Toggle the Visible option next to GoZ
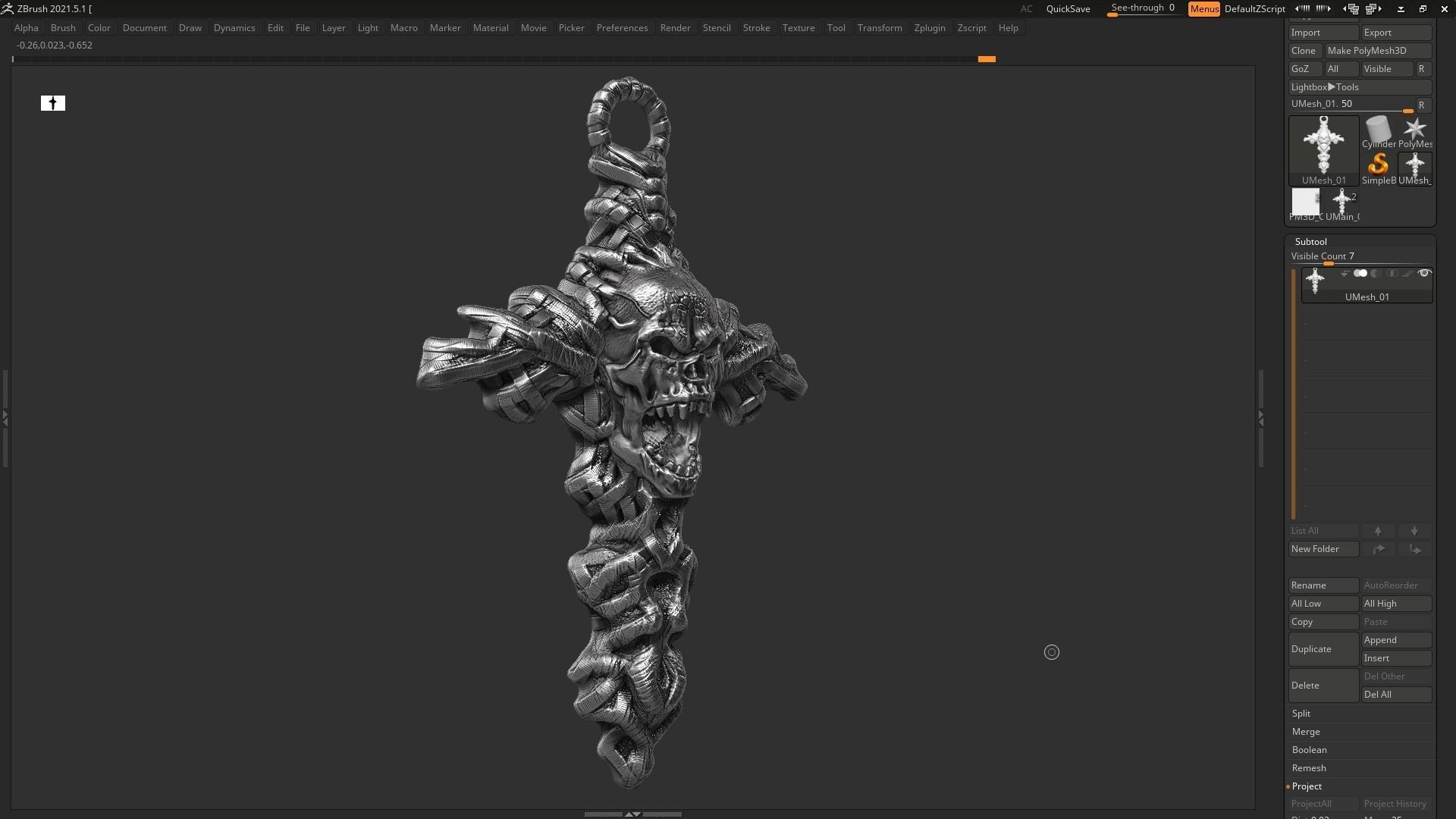Viewport: 1456px width, 819px height. [1387, 69]
